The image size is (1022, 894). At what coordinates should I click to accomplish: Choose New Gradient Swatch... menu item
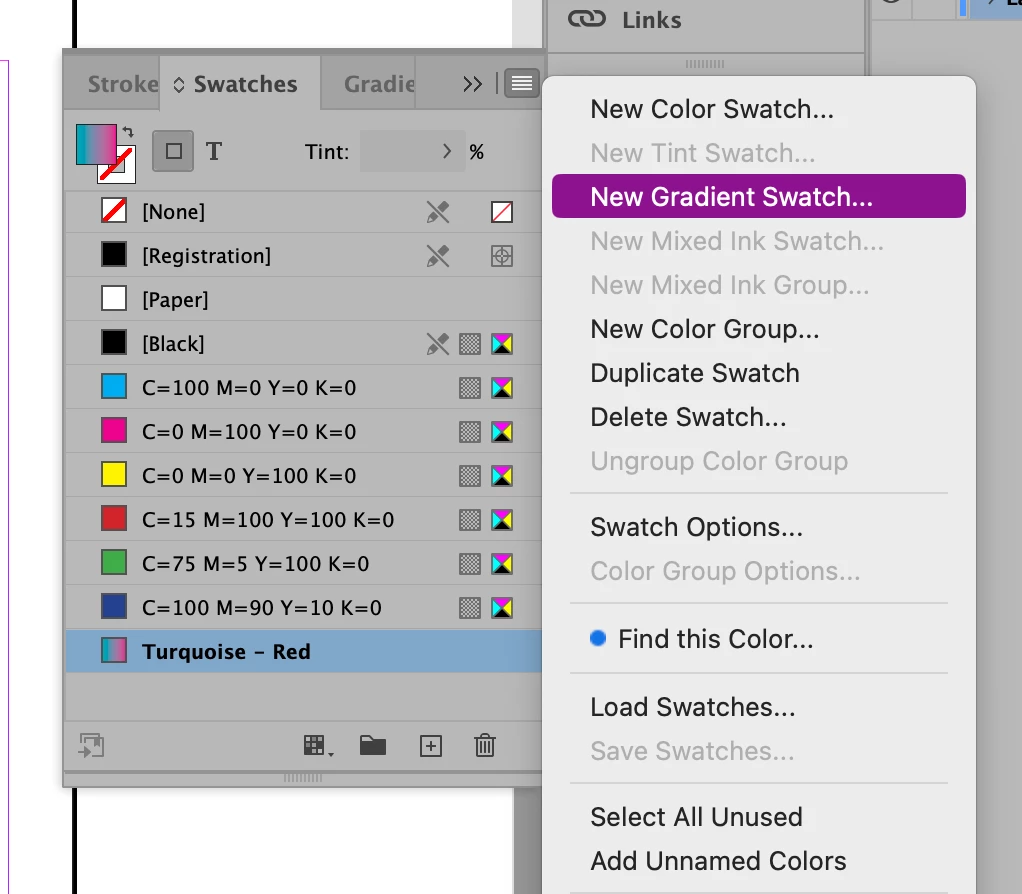click(x=759, y=196)
